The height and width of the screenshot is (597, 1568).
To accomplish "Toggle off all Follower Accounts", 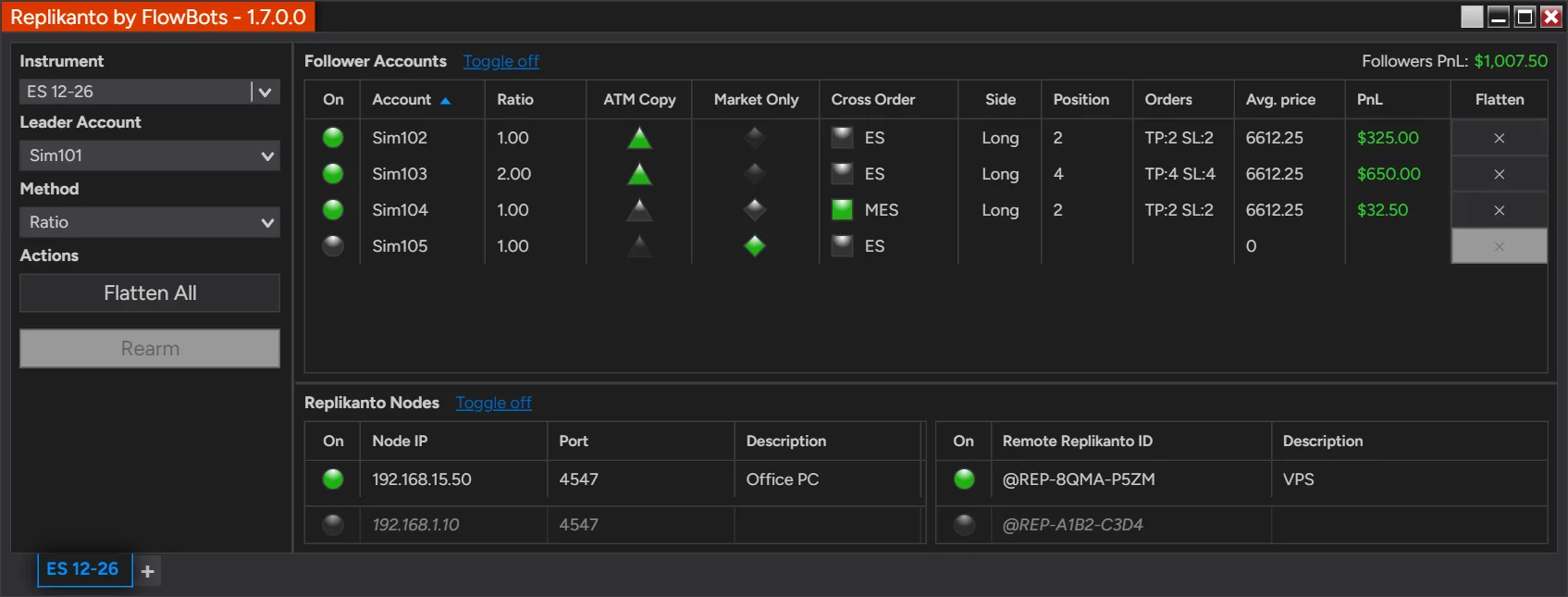I will pos(501,61).
